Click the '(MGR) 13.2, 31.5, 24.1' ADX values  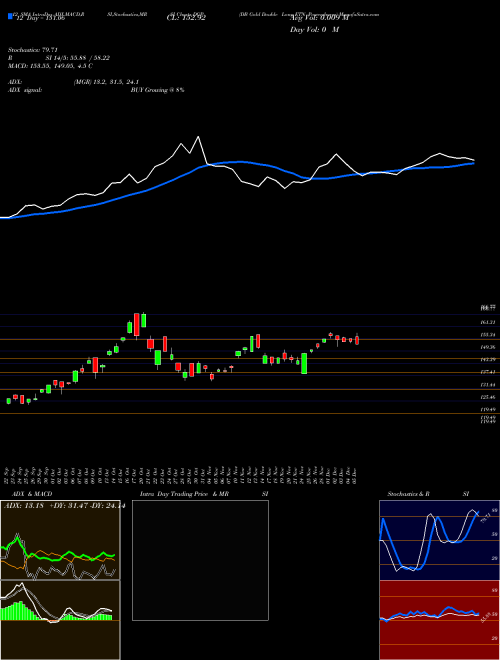[106, 82]
